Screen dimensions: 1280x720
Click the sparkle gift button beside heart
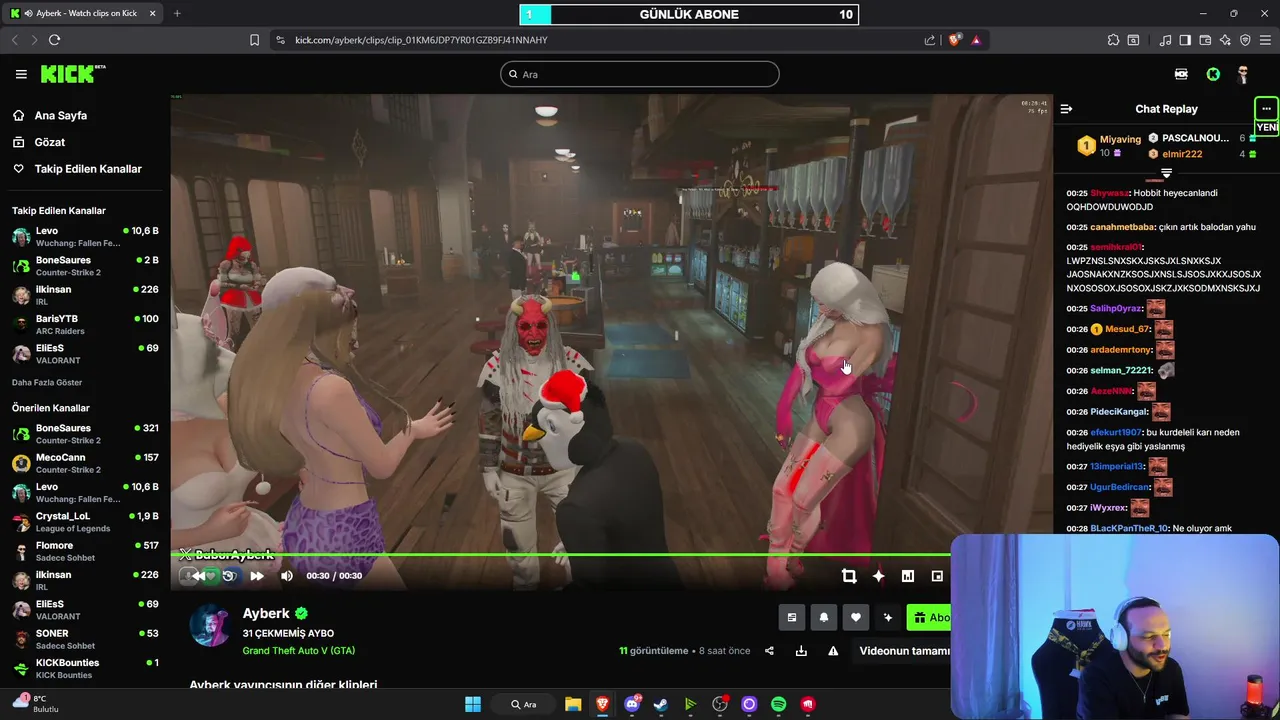click(x=887, y=618)
